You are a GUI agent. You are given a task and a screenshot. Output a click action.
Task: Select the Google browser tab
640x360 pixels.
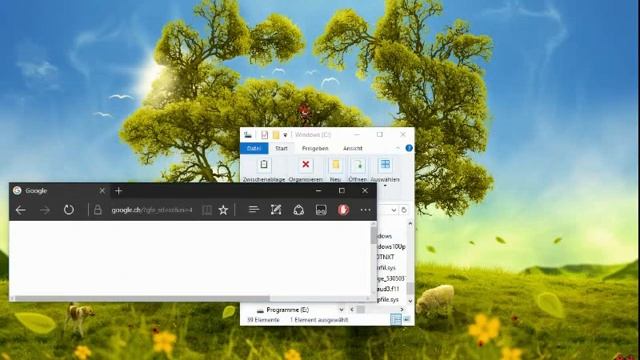(x=59, y=191)
